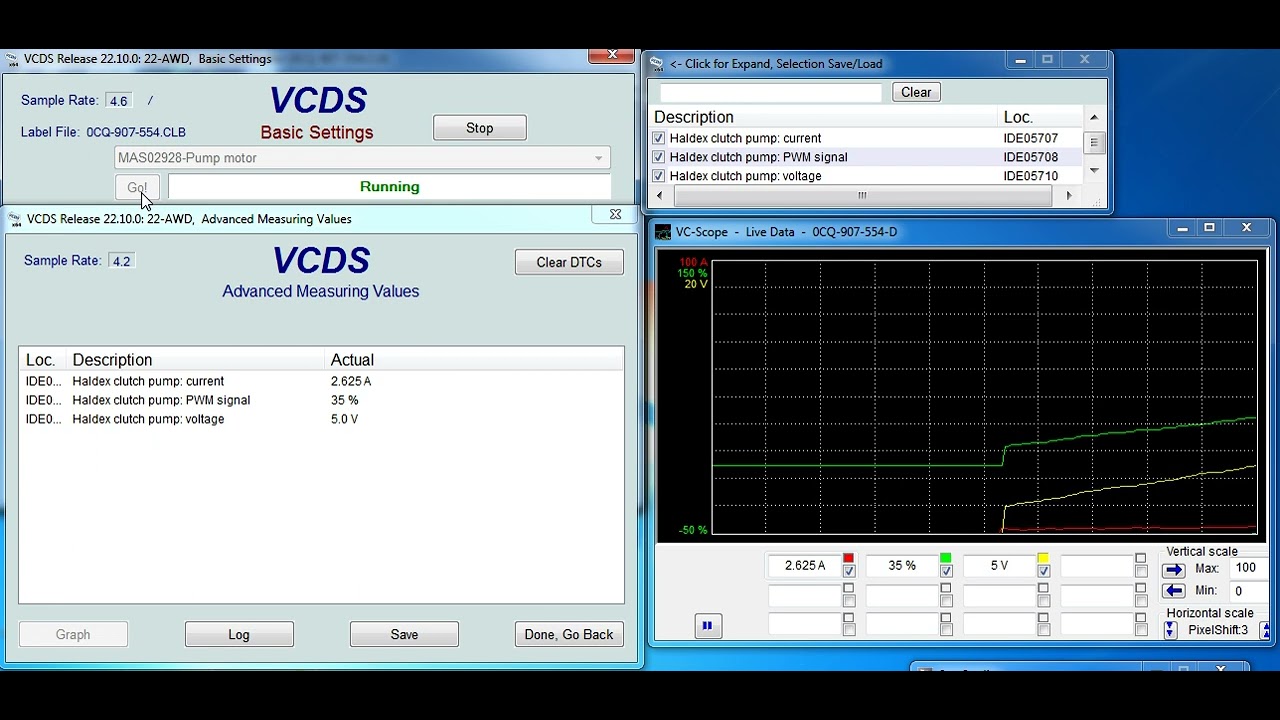1280x720 pixels.
Task: Click the horizontal scrollbar thumb in selection window
Action: click(x=862, y=196)
